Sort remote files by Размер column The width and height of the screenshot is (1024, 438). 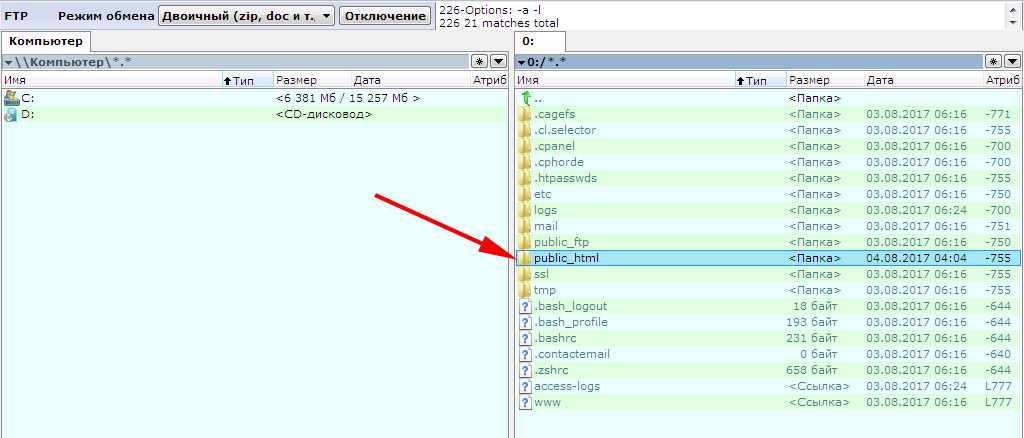(x=809, y=80)
